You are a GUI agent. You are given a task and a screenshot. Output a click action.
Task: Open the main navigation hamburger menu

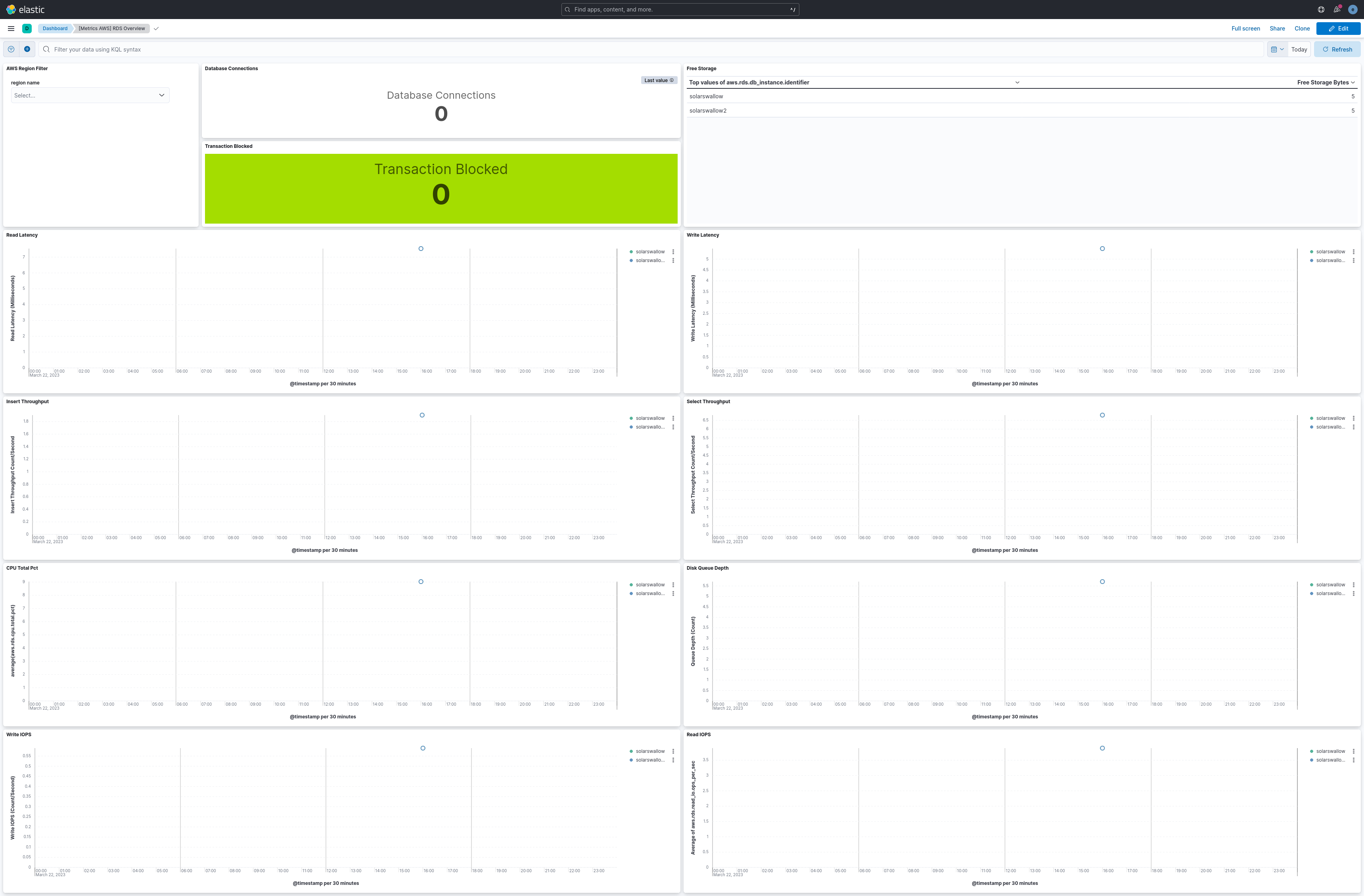[11, 29]
